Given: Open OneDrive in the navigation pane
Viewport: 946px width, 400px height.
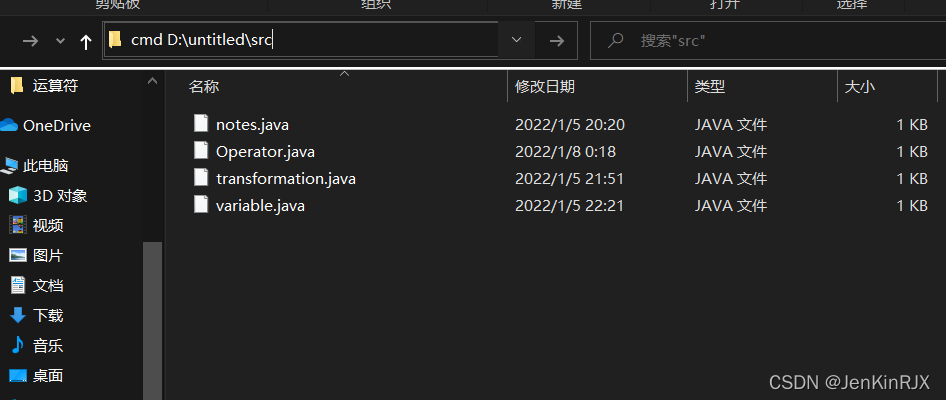Looking at the screenshot, I should [45, 125].
